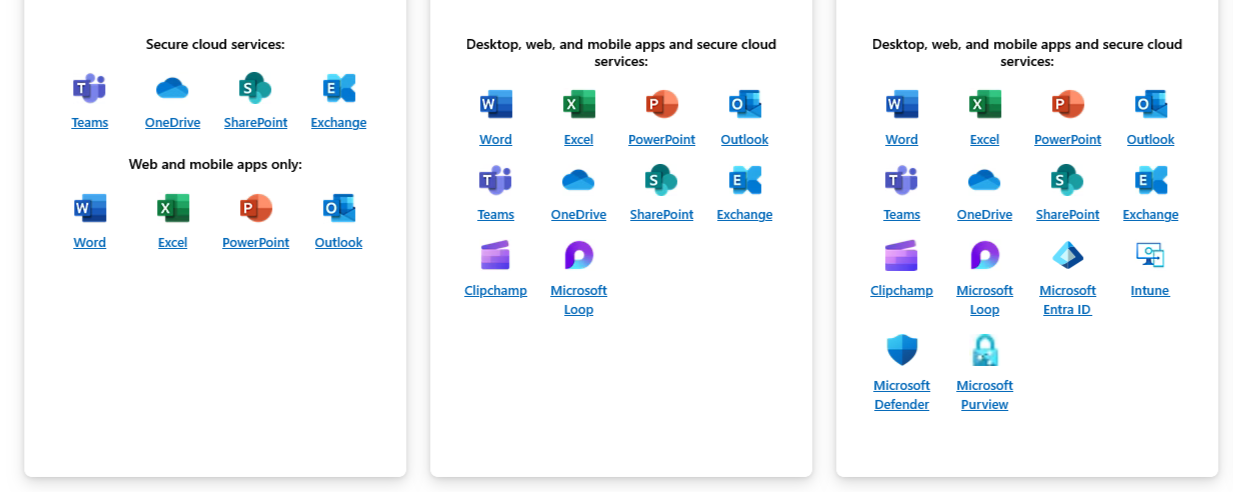Follow the PowerPoint link under Web and mobile apps only

[256, 243]
